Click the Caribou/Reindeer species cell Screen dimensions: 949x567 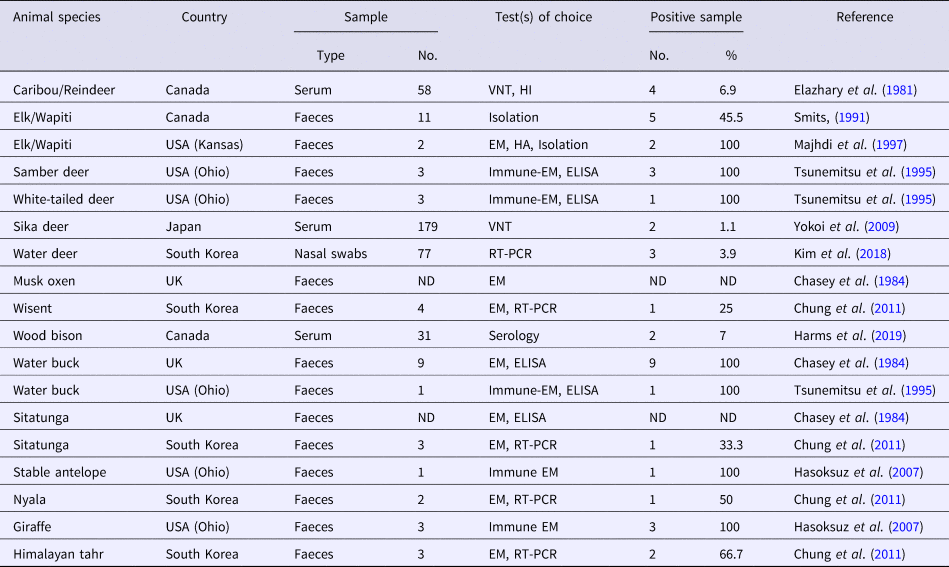64,90
